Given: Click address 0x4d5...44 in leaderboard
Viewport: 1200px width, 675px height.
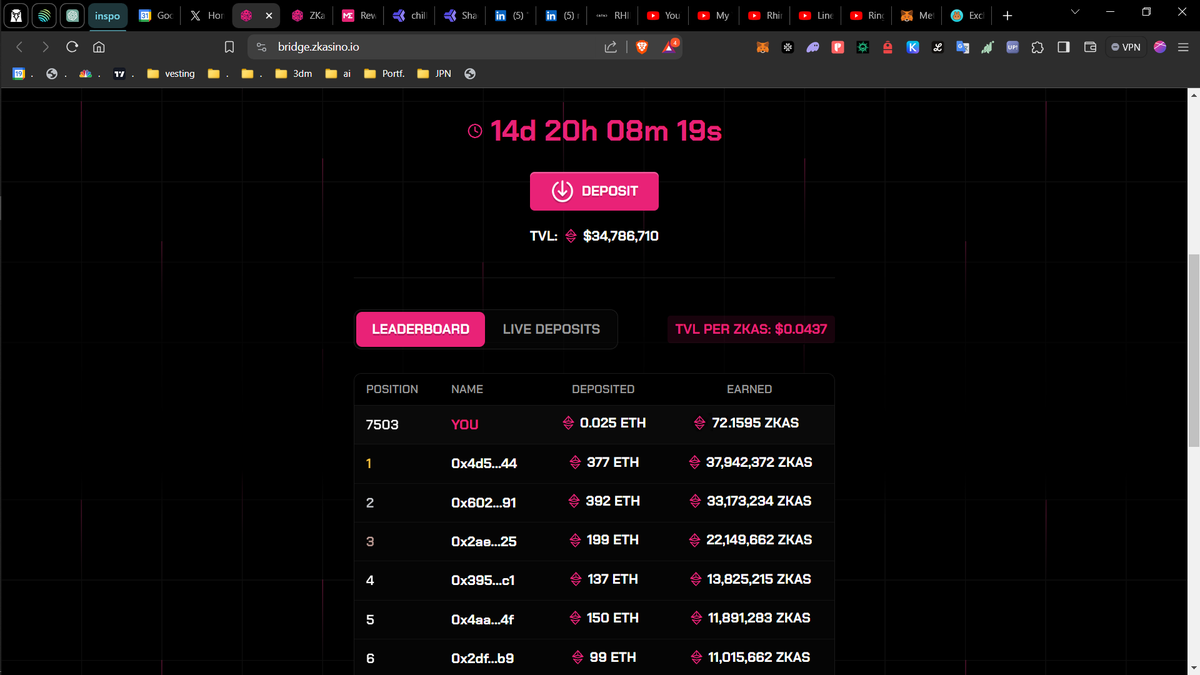Looking at the screenshot, I should click(484, 463).
